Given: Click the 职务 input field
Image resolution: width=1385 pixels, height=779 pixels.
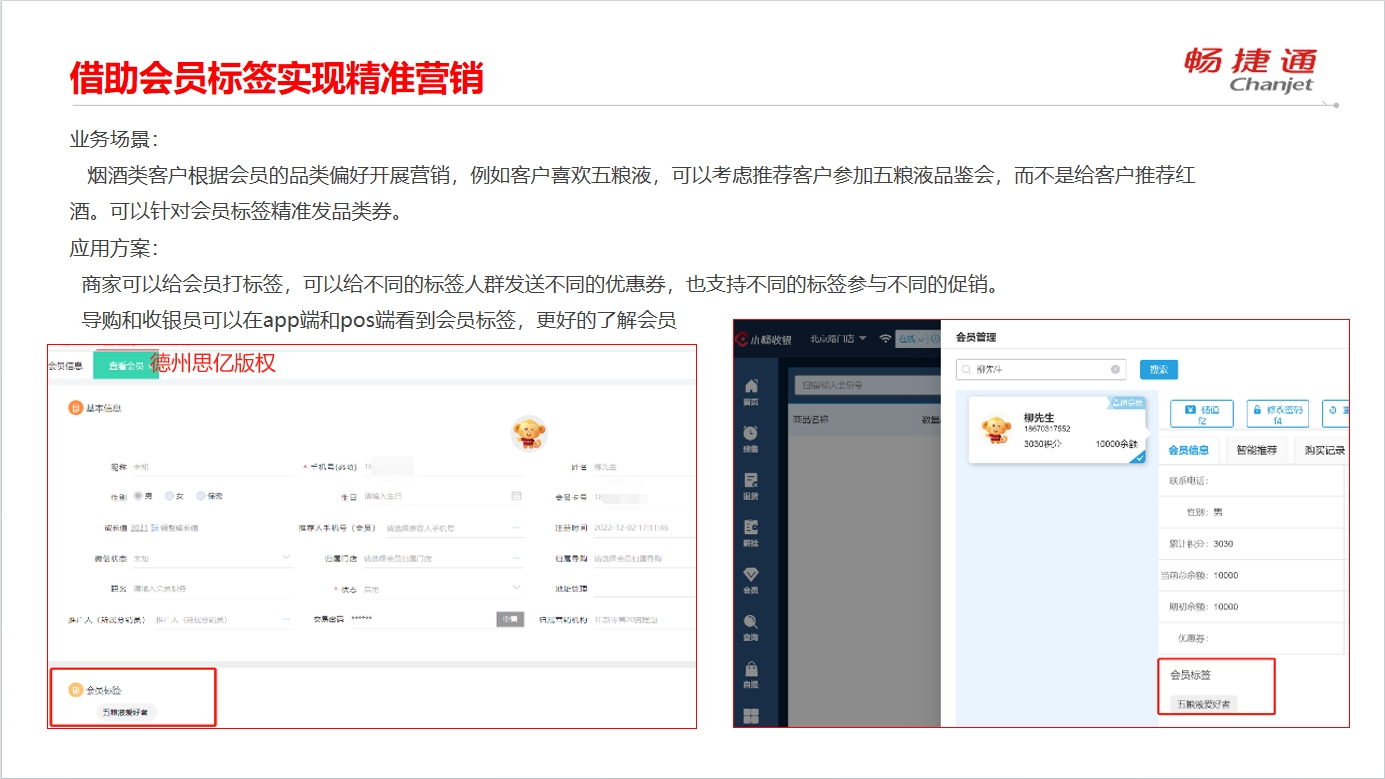Looking at the screenshot, I should pyautogui.click(x=212, y=588).
